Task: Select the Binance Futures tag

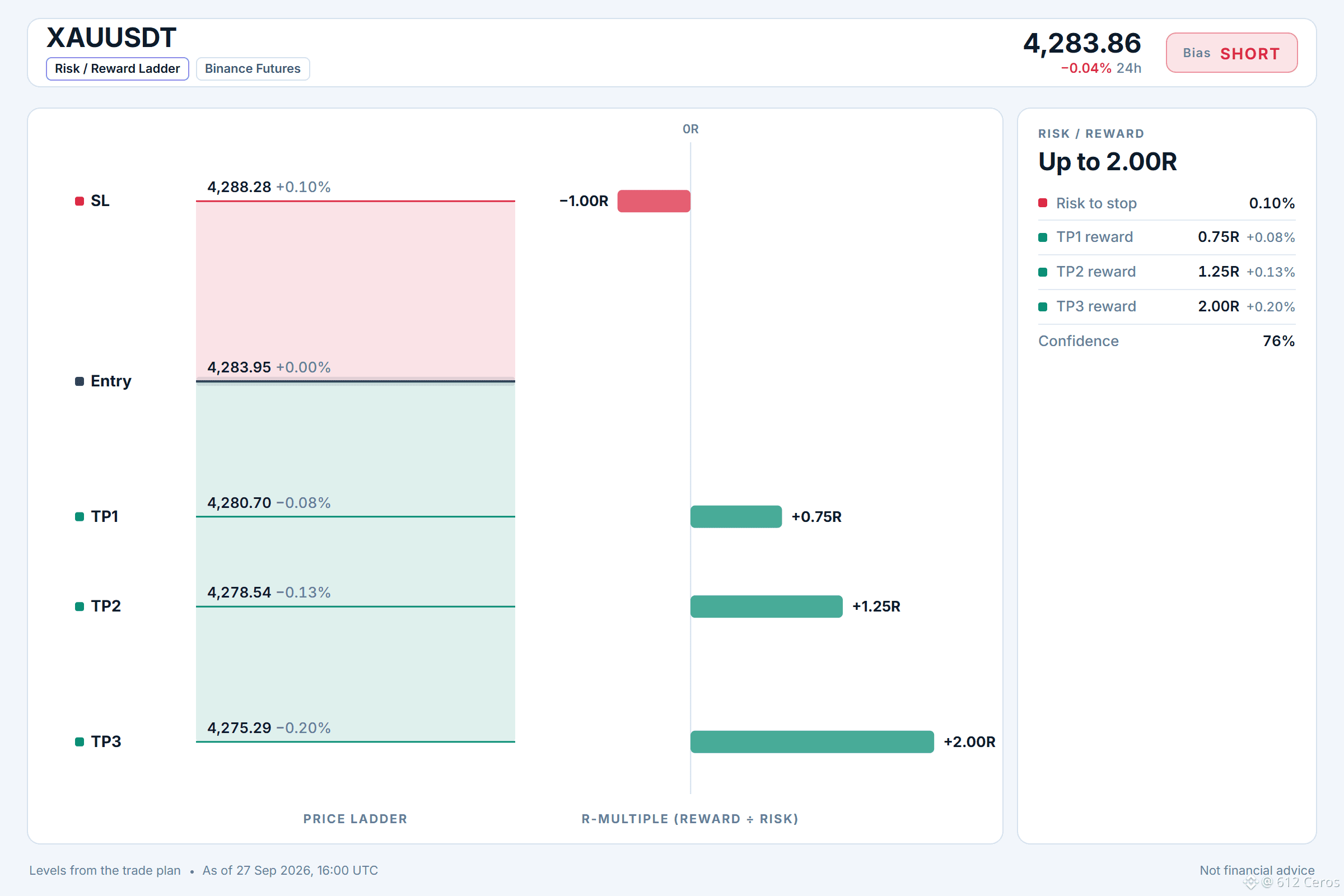Action: [x=253, y=68]
